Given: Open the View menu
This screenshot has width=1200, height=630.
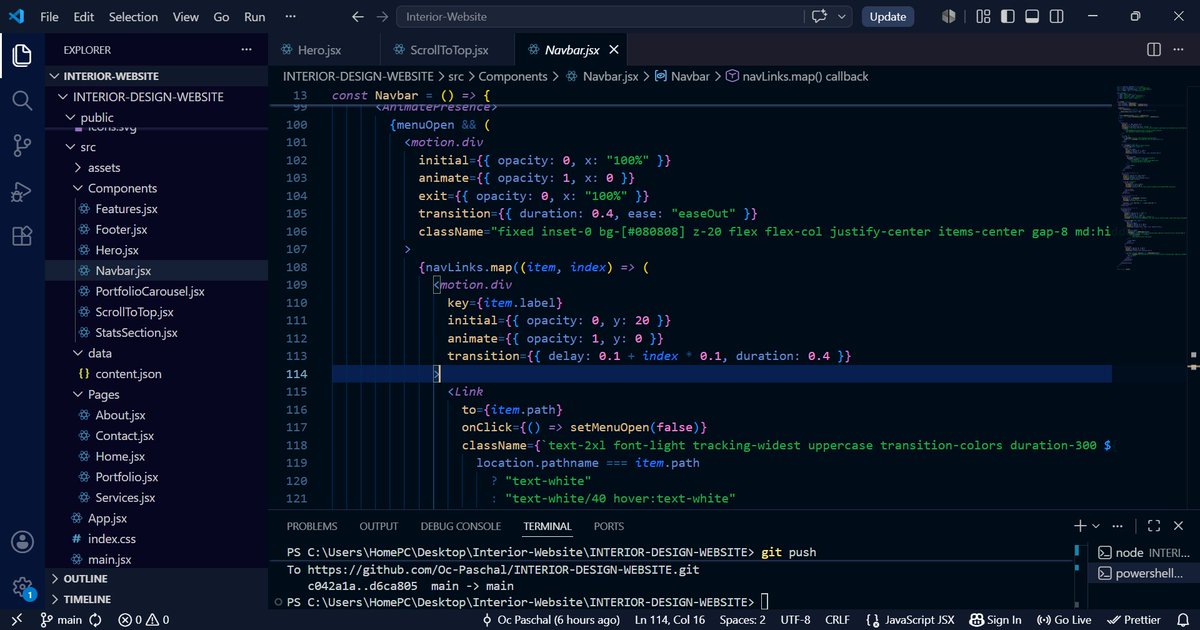Looking at the screenshot, I should pos(185,16).
